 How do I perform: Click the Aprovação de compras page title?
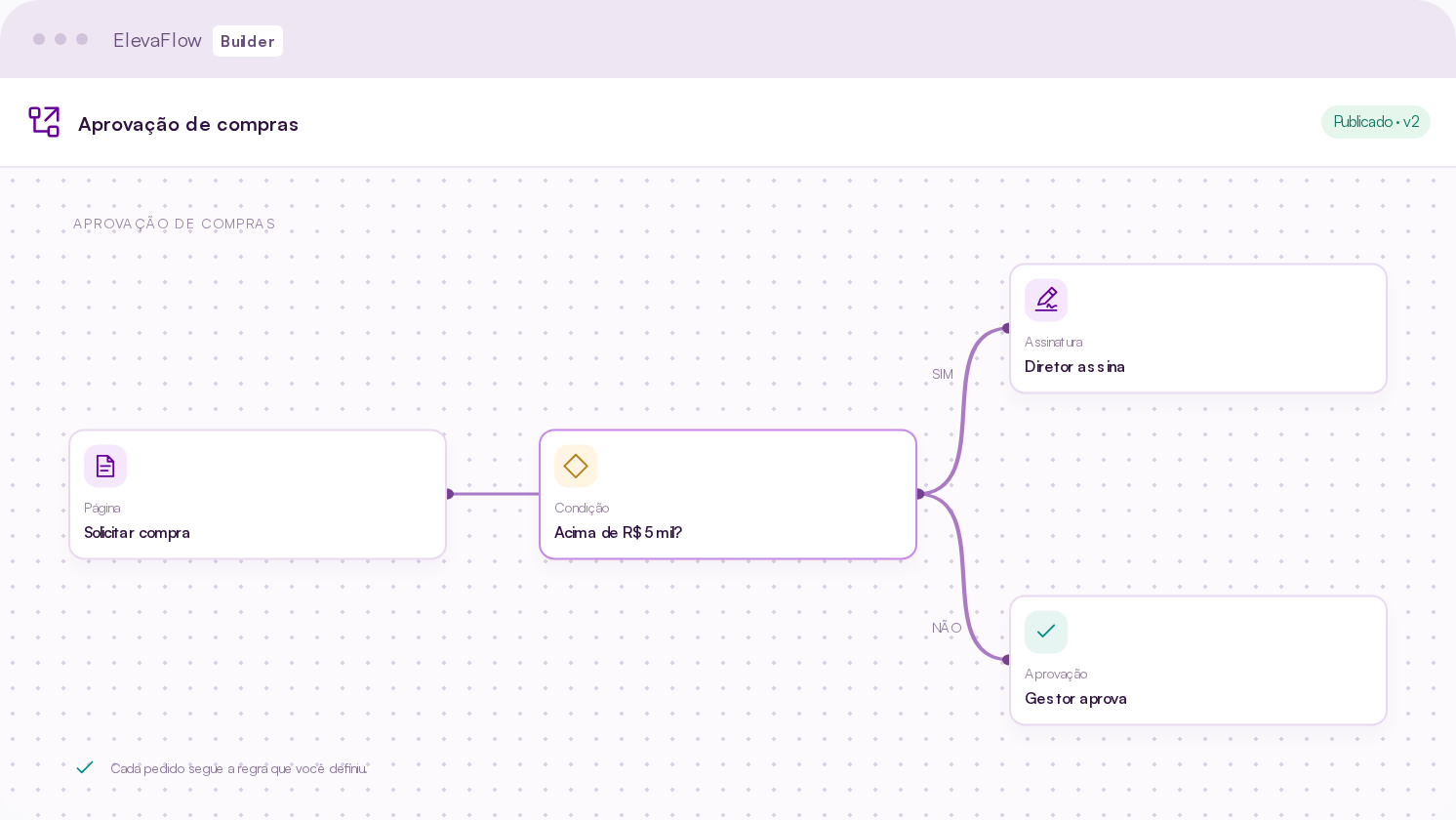point(188,124)
